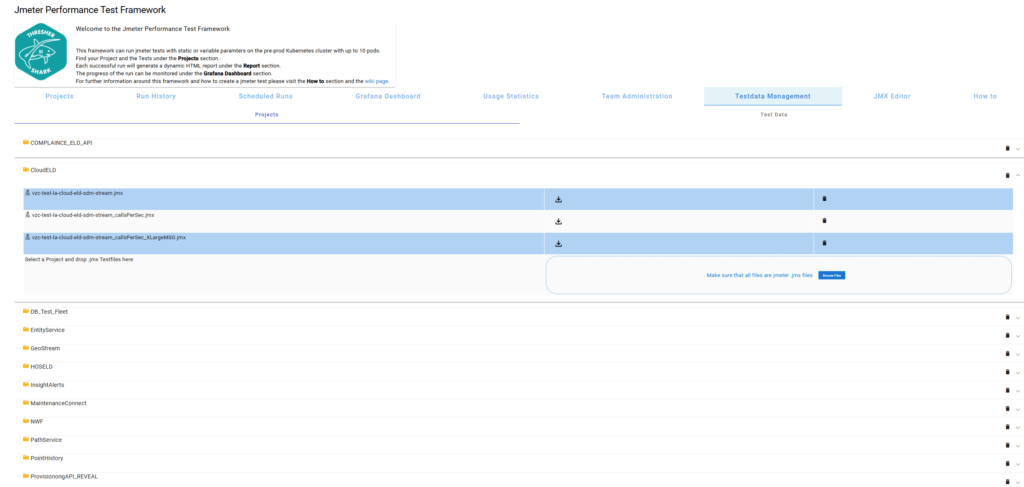Delete the PointHistory project
Viewport: 1024px width, 487px height.
click(1007, 463)
